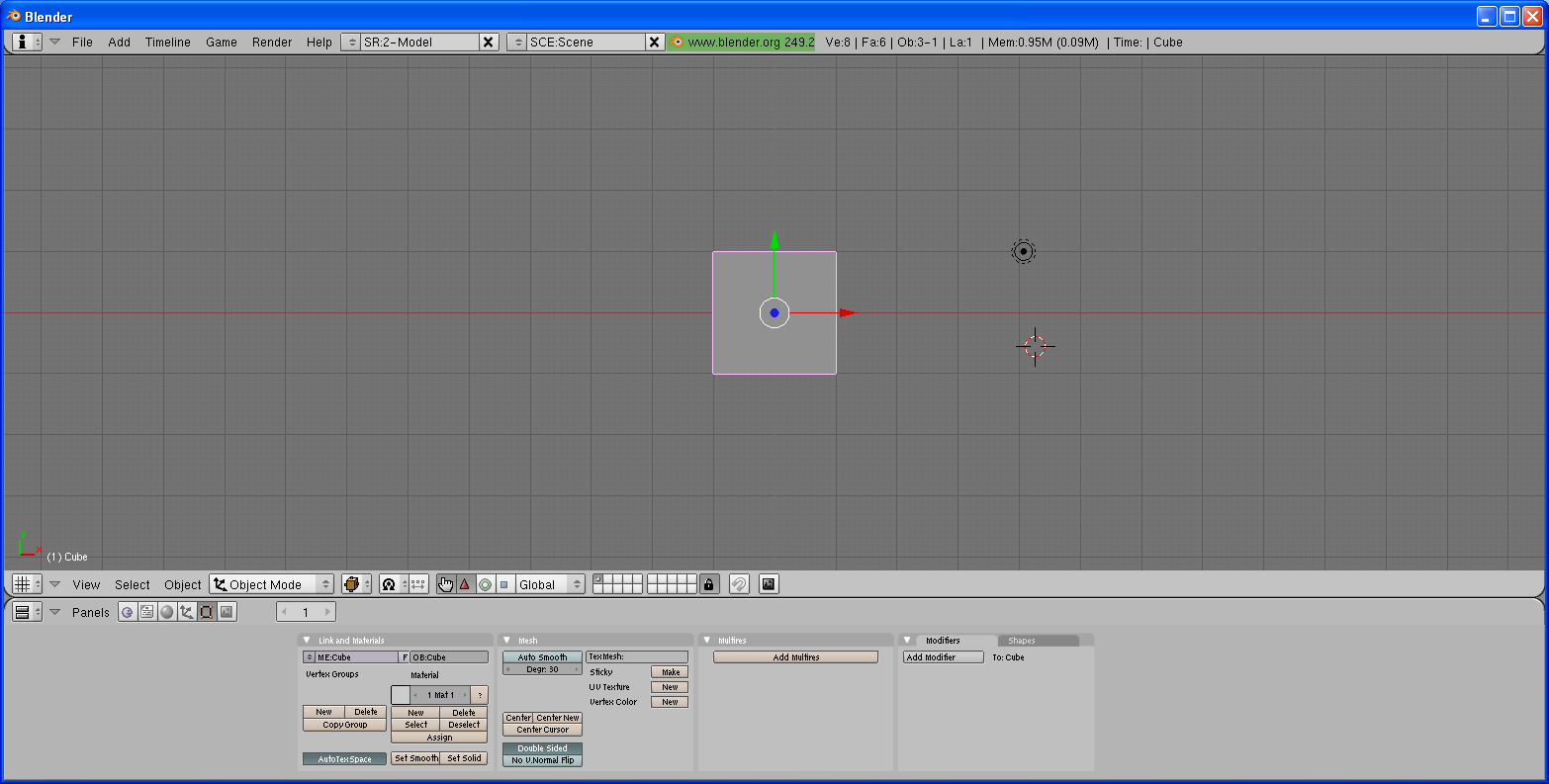1549x784 pixels.
Task: Enable the rotate manipulator handle
Action: (485, 583)
